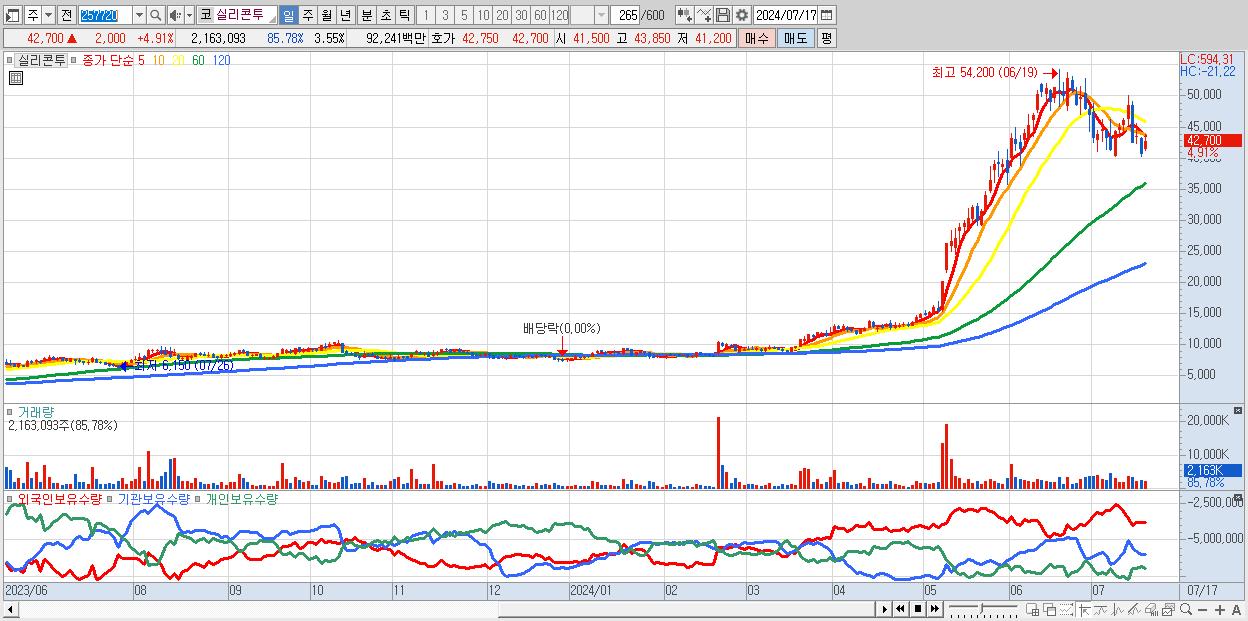Select the 120 interval button

coord(560,15)
